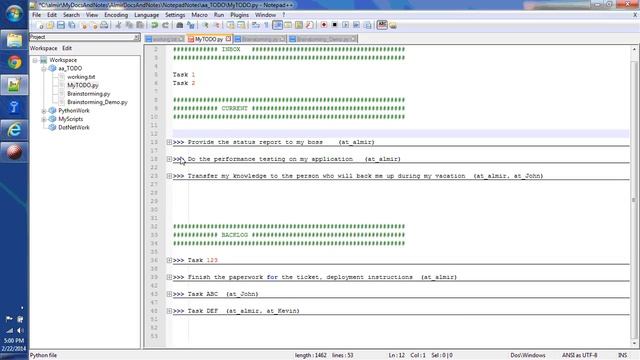Close the MyTODO.py tab

[x=228, y=39]
